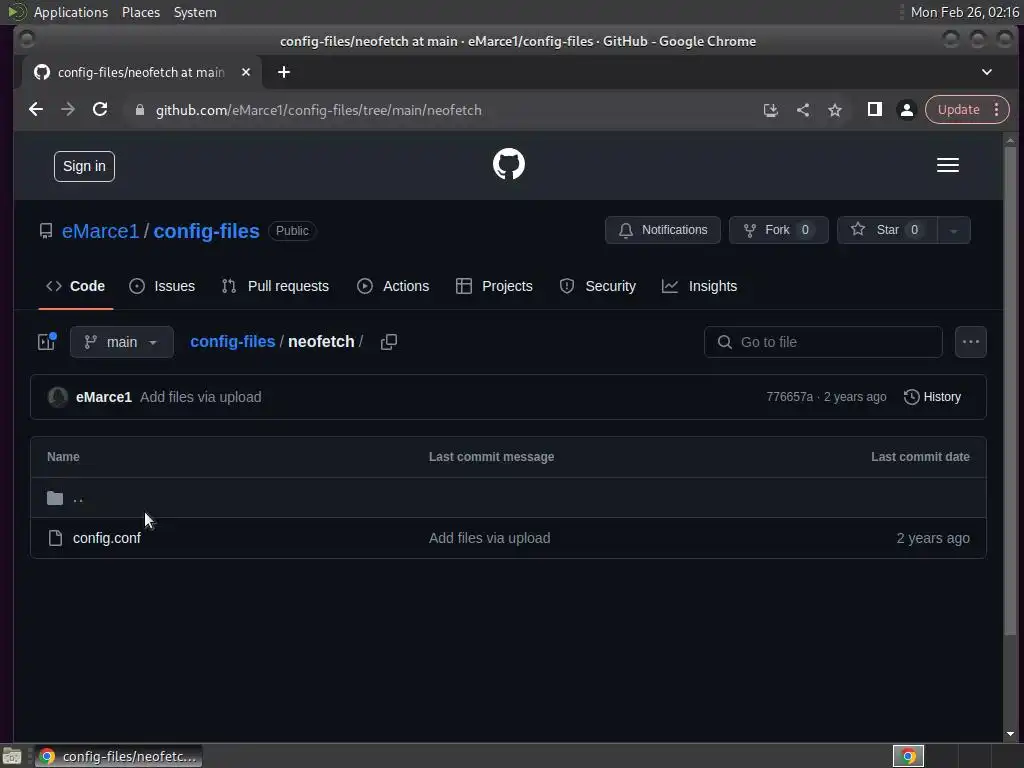Click the Sign in button
The image size is (1024, 768).
click(x=84, y=166)
